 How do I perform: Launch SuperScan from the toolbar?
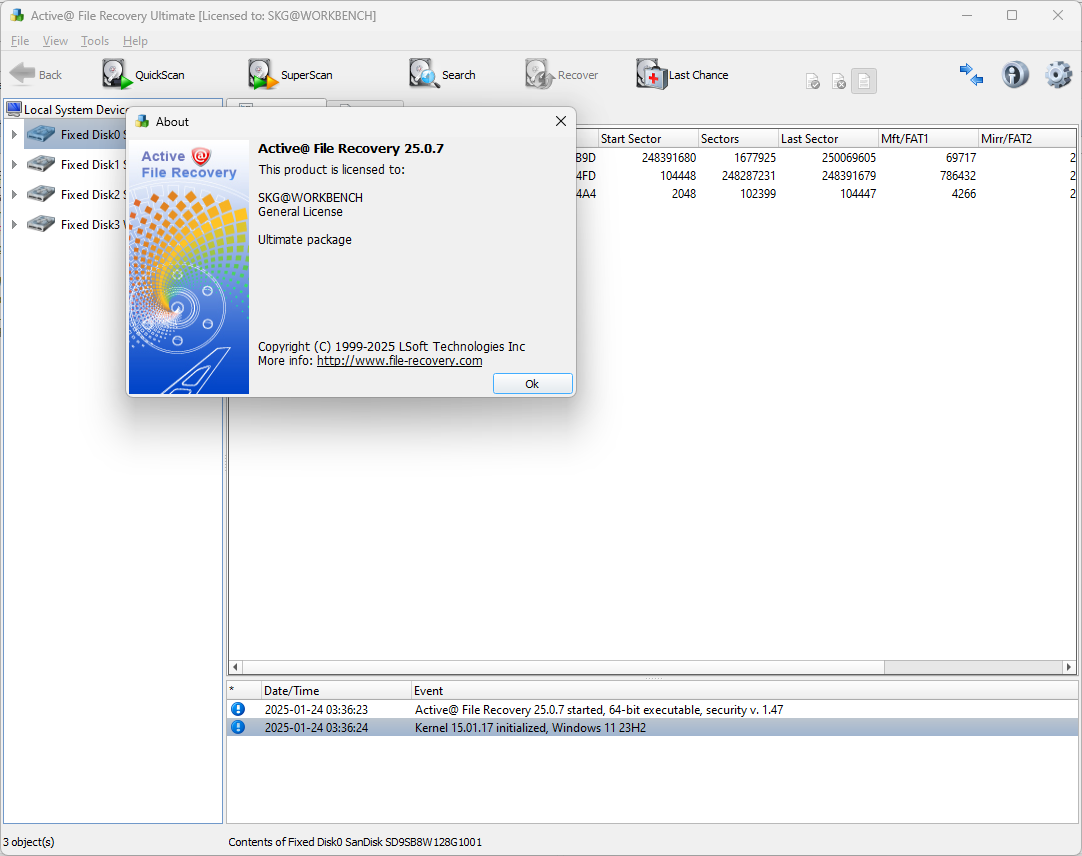291,74
